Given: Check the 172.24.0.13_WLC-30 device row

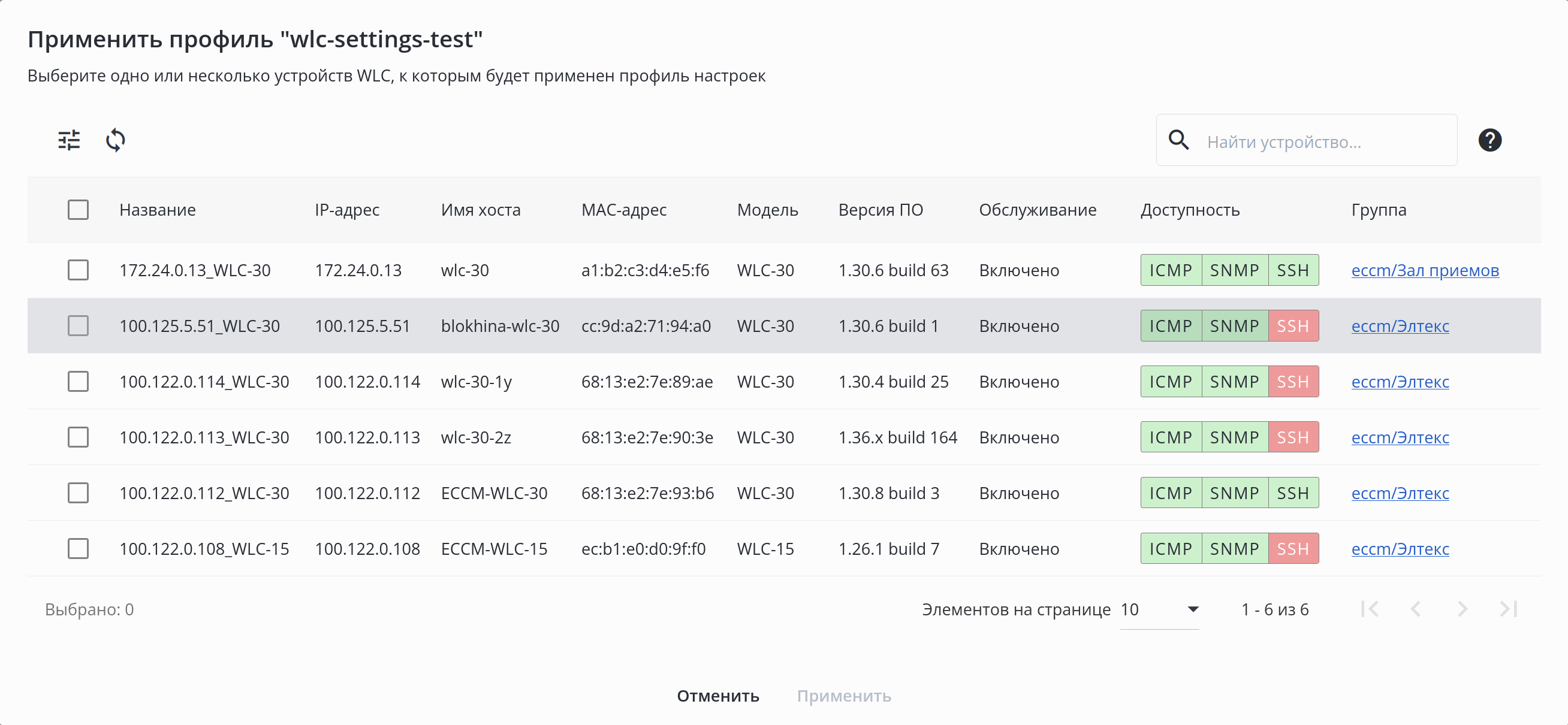Looking at the screenshot, I should (78, 270).
